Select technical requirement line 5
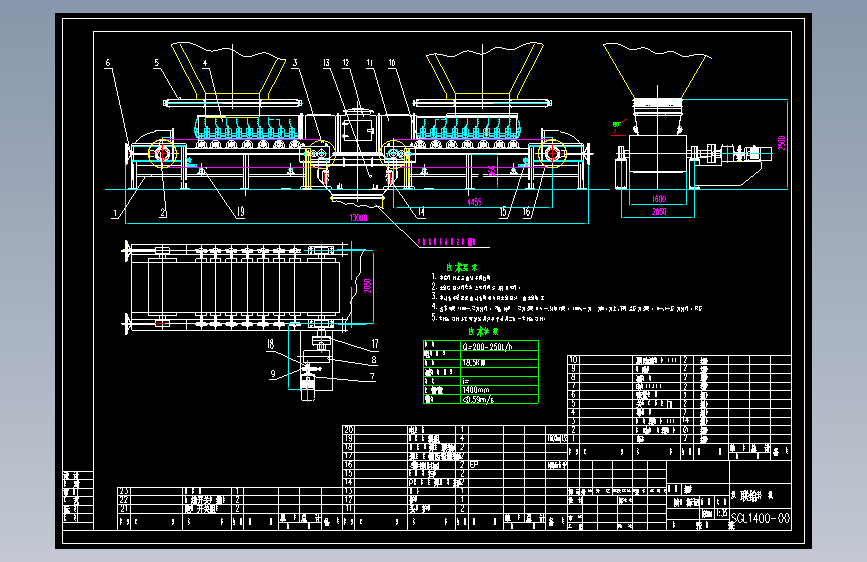Viewport: 867px width, 562px height. 488,318
